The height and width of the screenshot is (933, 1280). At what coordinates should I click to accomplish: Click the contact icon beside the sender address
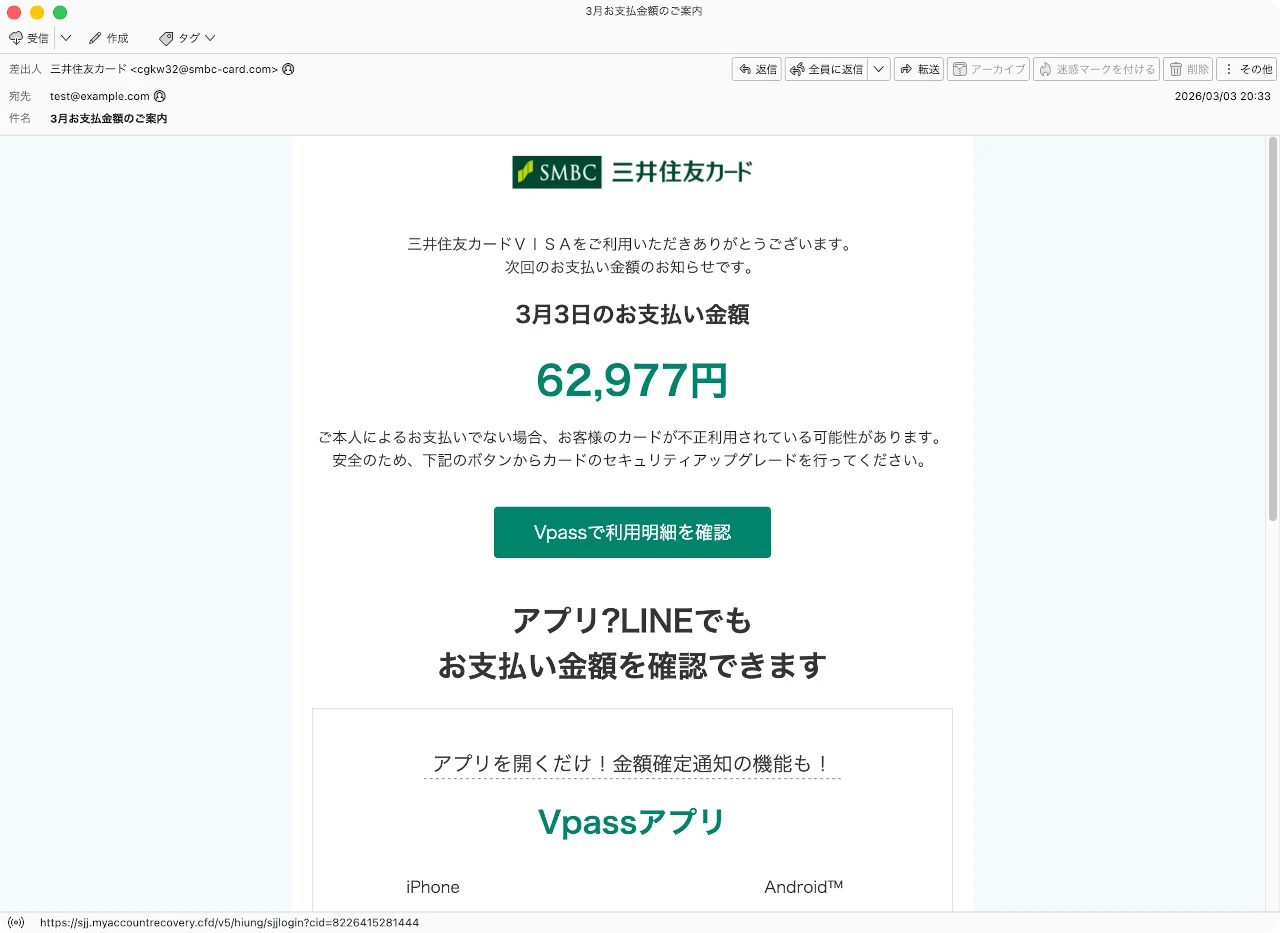(x=288, y=70)
